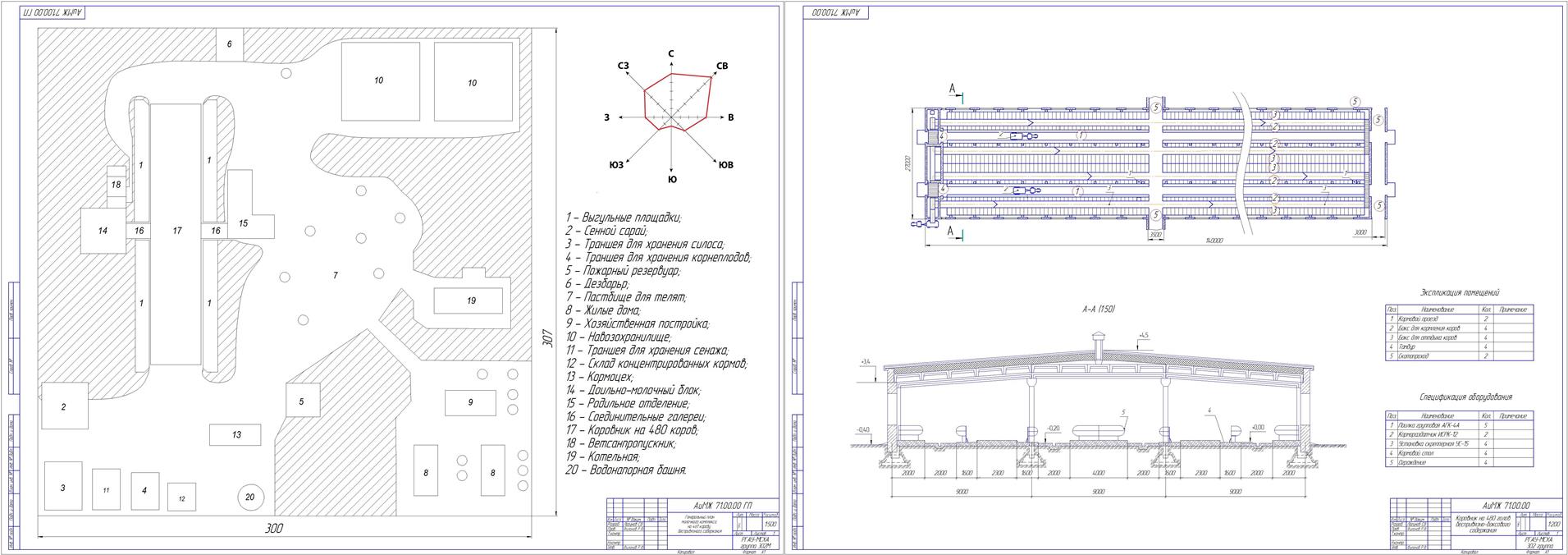Click legend line "1 – Выгульные площадки"
This screenshot has width=1568, height=555.
[623, 218]
